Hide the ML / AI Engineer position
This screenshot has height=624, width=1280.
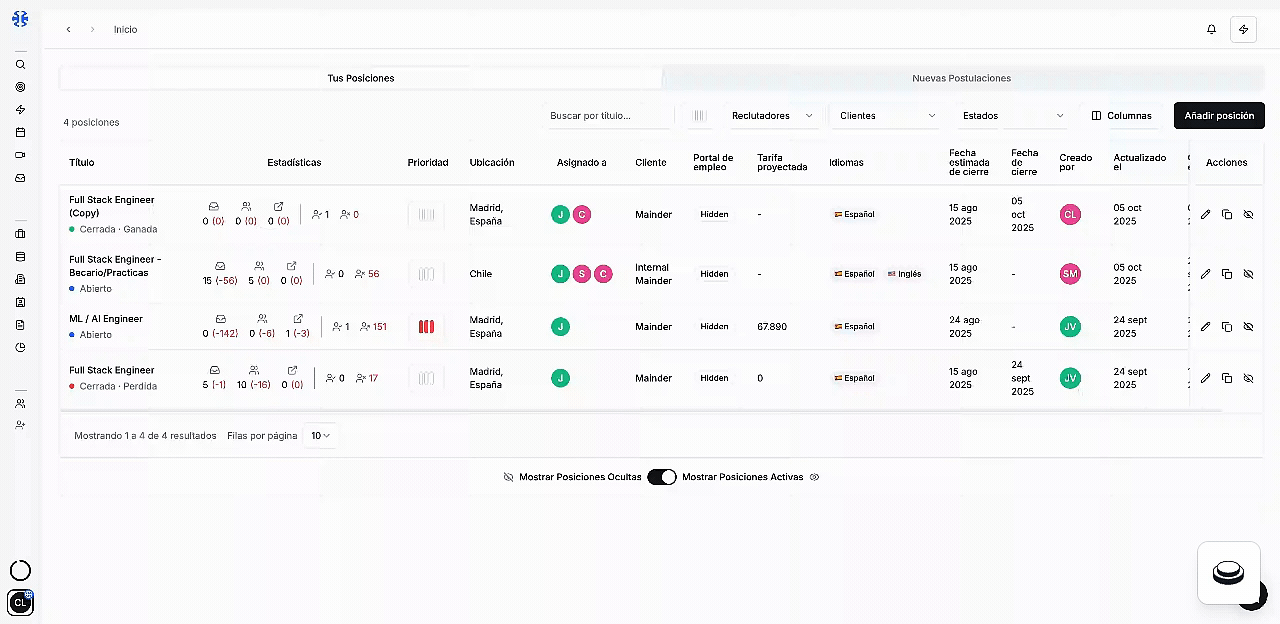tap(1248, 326)
